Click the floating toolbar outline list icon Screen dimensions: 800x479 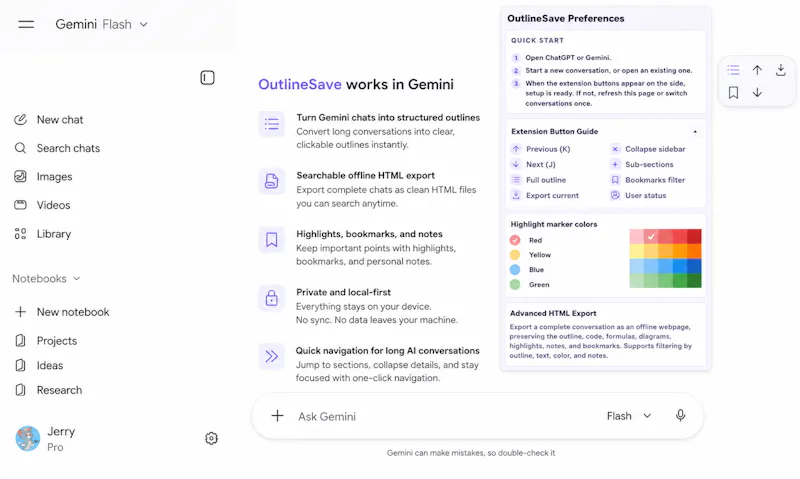(x=733, y=70)
